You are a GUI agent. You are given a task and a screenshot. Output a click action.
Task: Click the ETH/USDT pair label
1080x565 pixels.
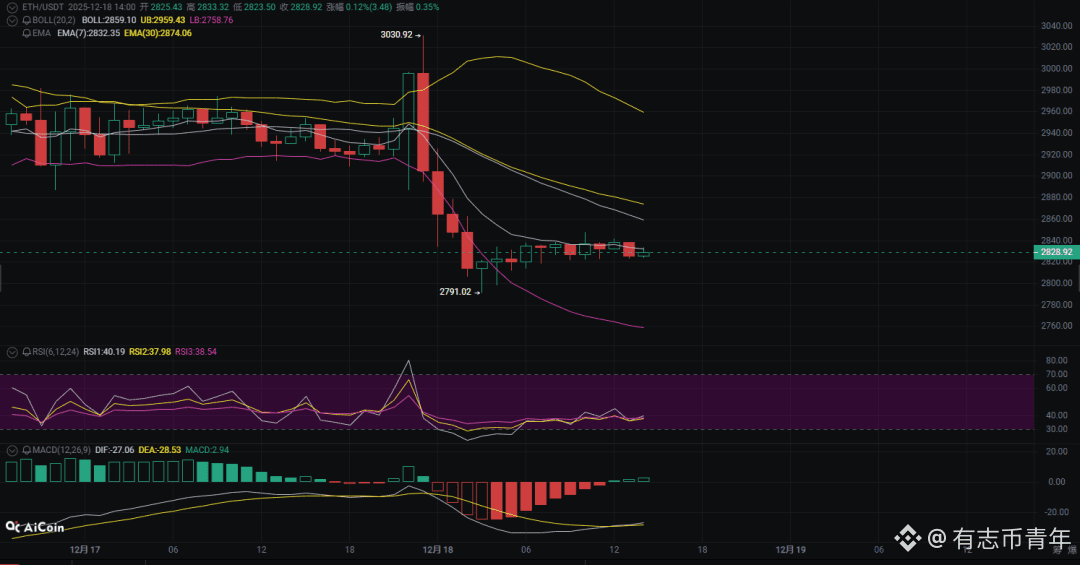(43, 7)
